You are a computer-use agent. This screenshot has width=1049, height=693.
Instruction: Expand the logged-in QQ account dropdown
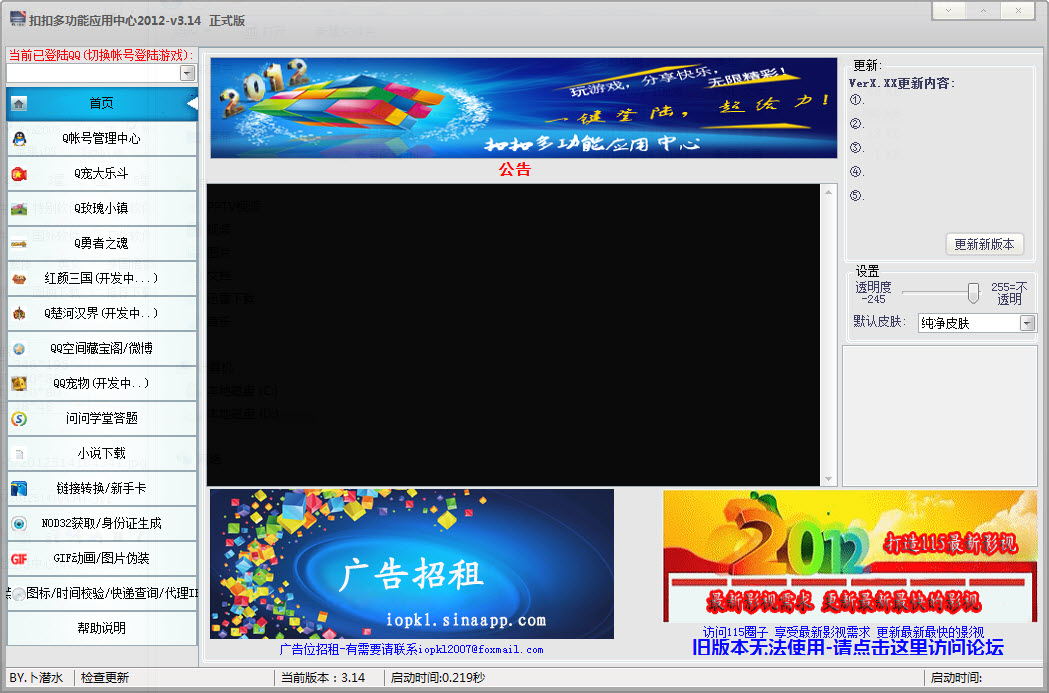tap(188, 73)
